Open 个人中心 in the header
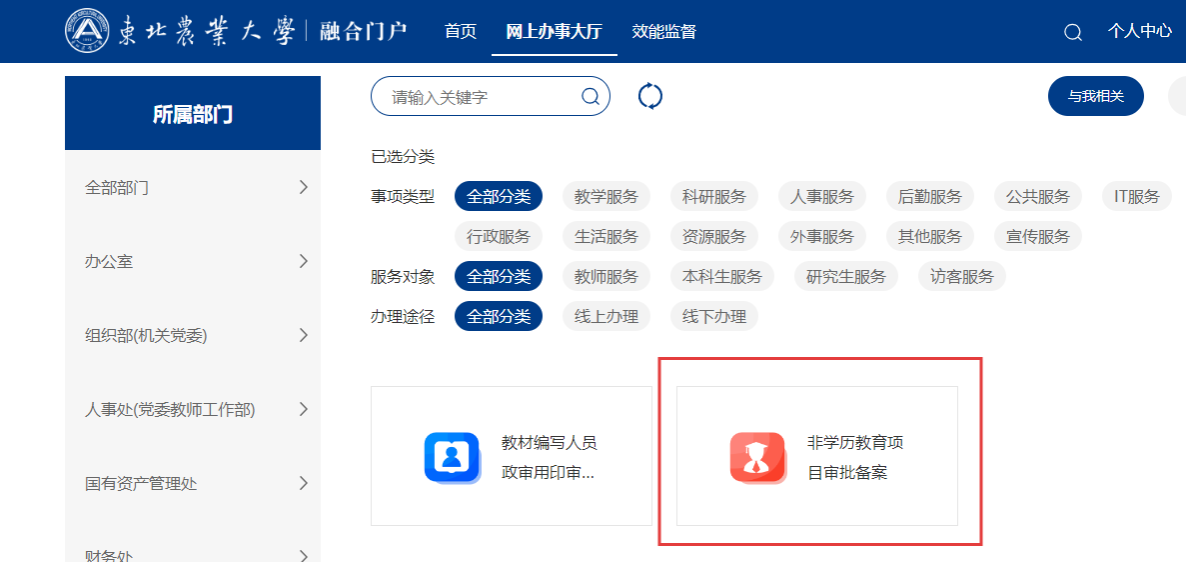 [x=1139, y=31]
